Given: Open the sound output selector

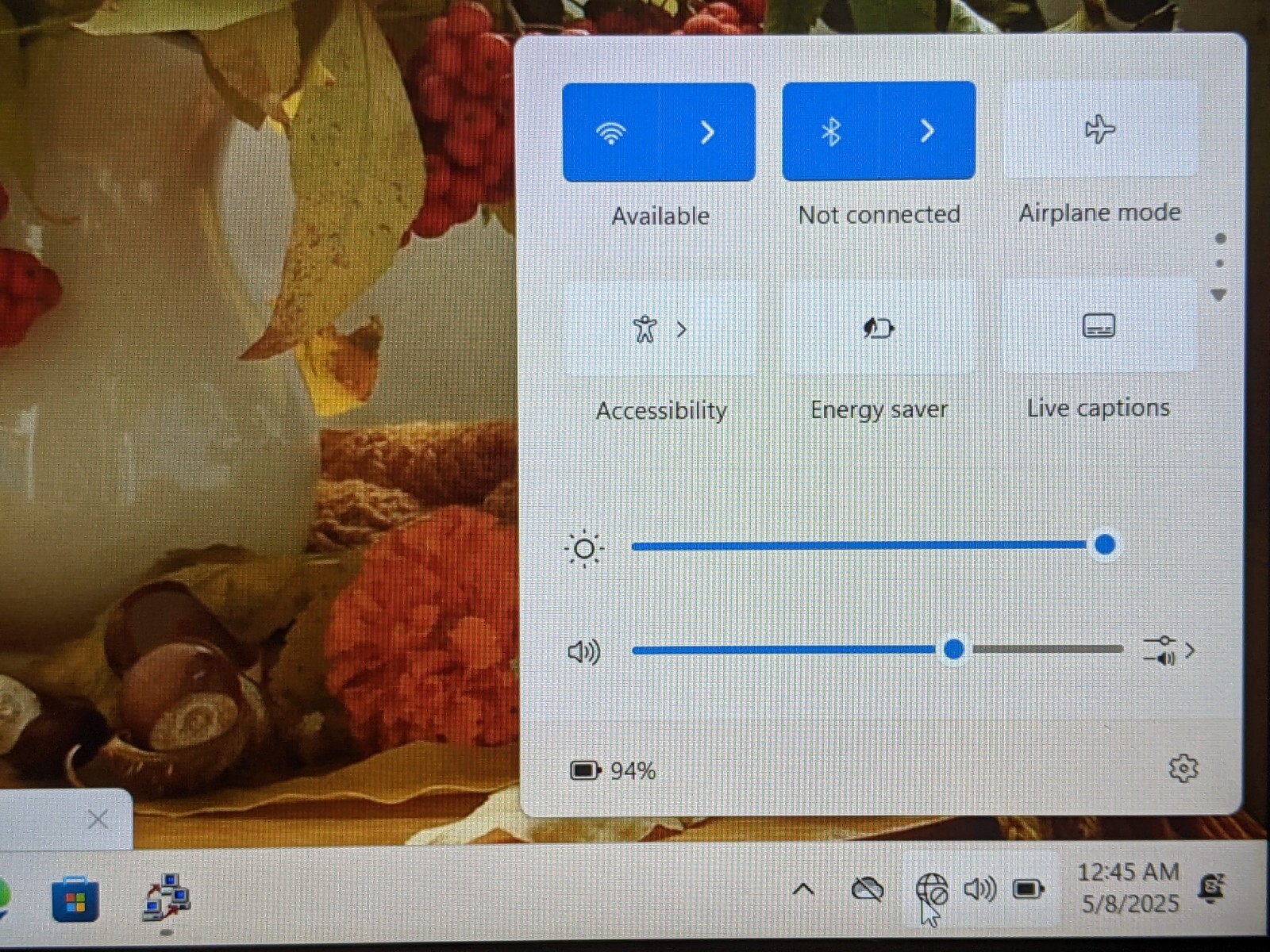Looking at the screenshot, I should point(1169,651).
